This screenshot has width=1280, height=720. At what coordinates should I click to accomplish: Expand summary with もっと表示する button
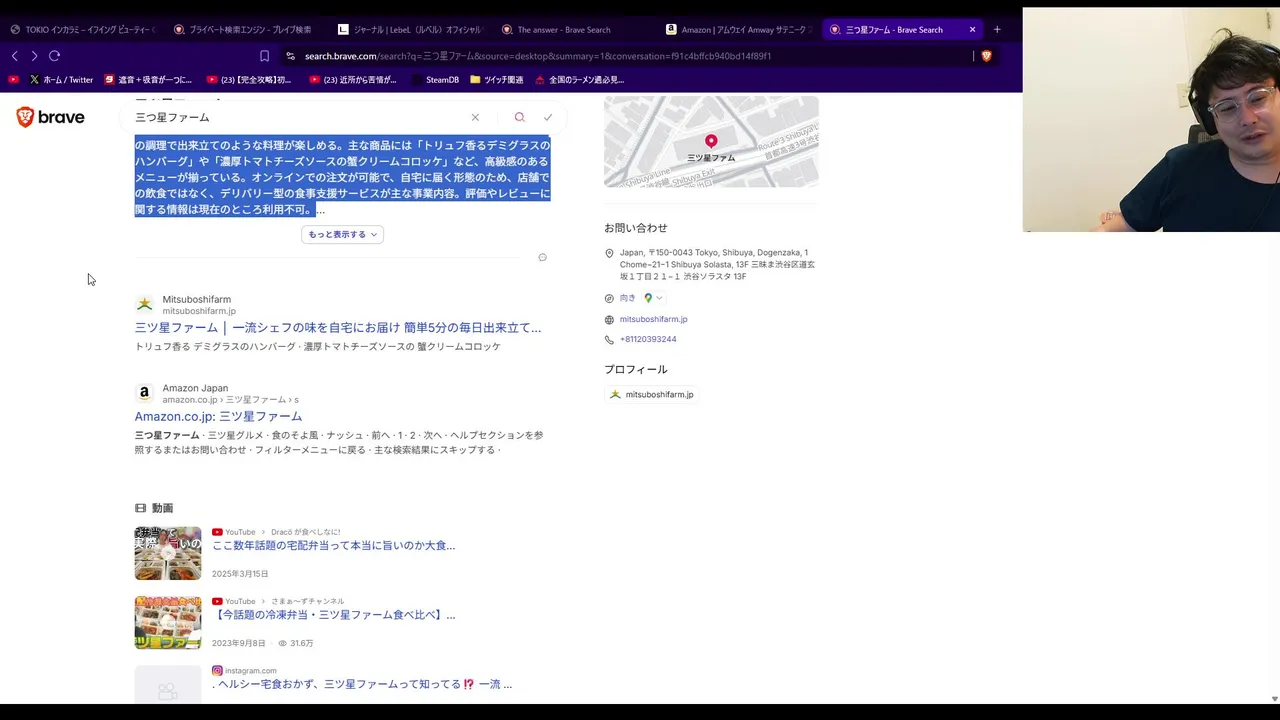[342, 234]
